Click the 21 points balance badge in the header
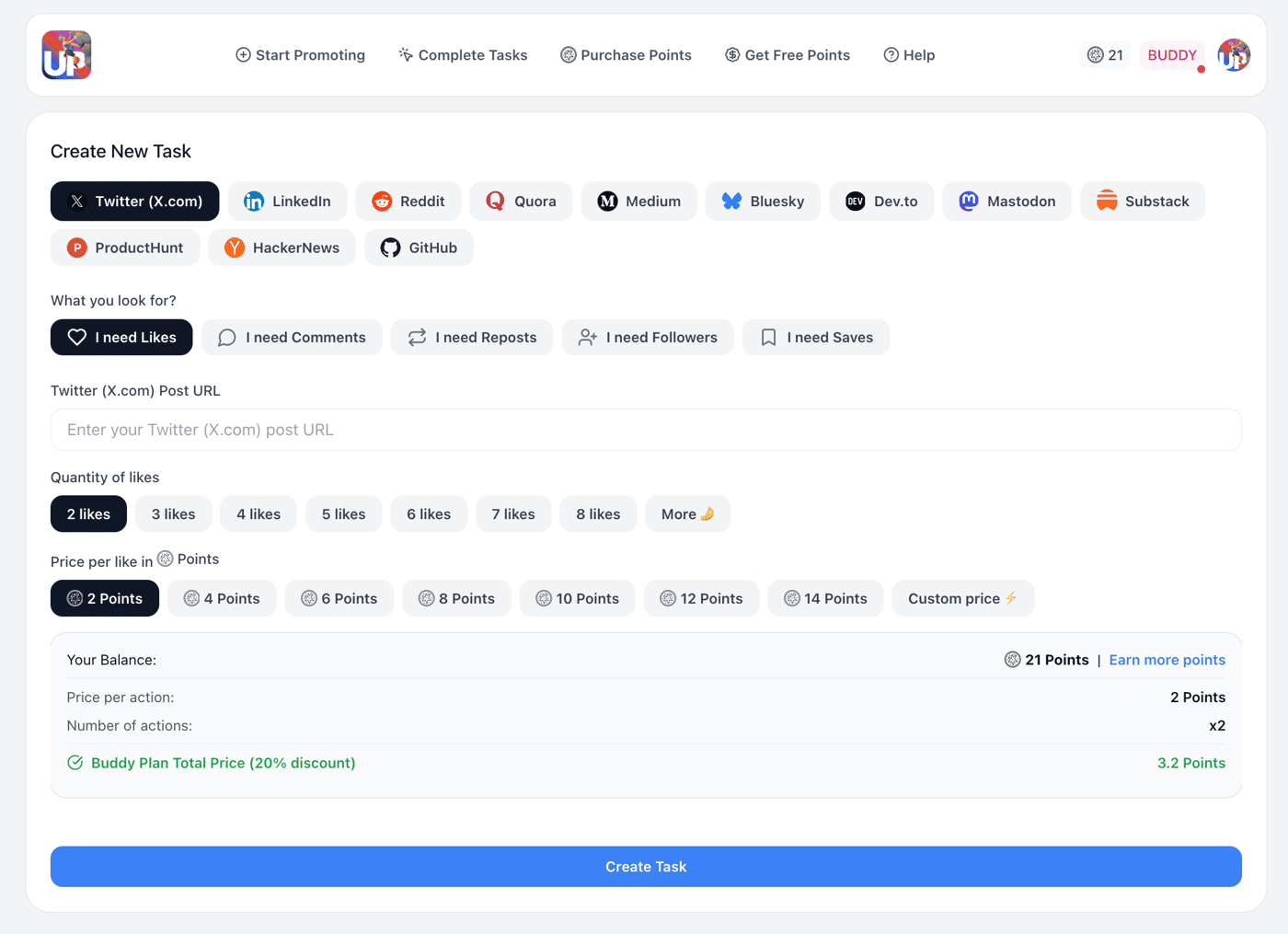This screenshot has height=934, width=1288. tap(1105, 55)
